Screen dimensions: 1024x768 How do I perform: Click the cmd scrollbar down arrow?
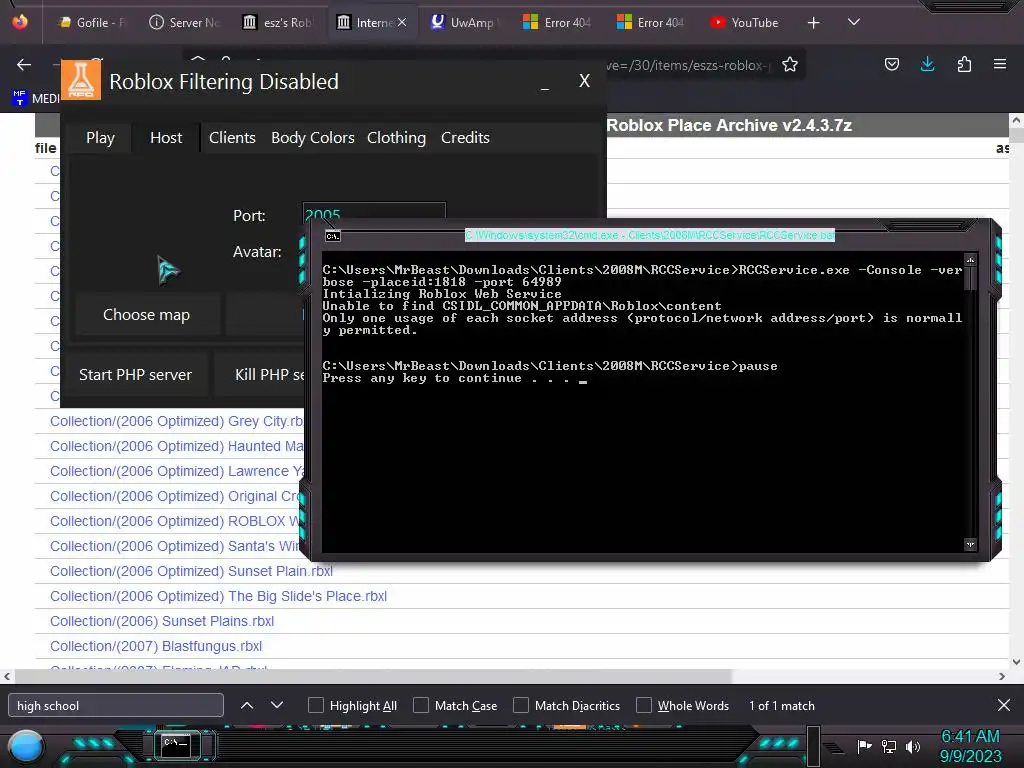tap(970, 544)
